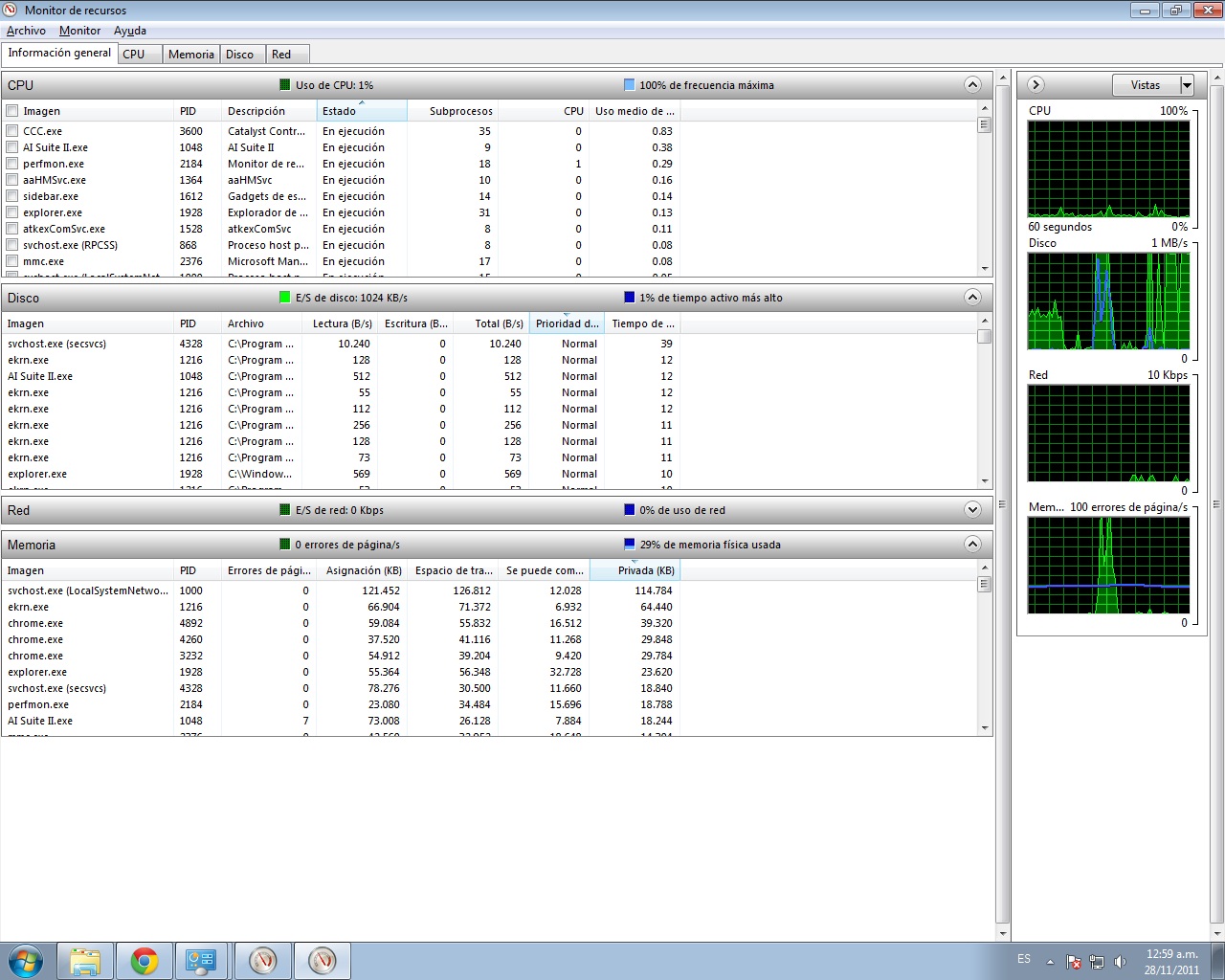Switch to the CPU tab

pos(140,55)
